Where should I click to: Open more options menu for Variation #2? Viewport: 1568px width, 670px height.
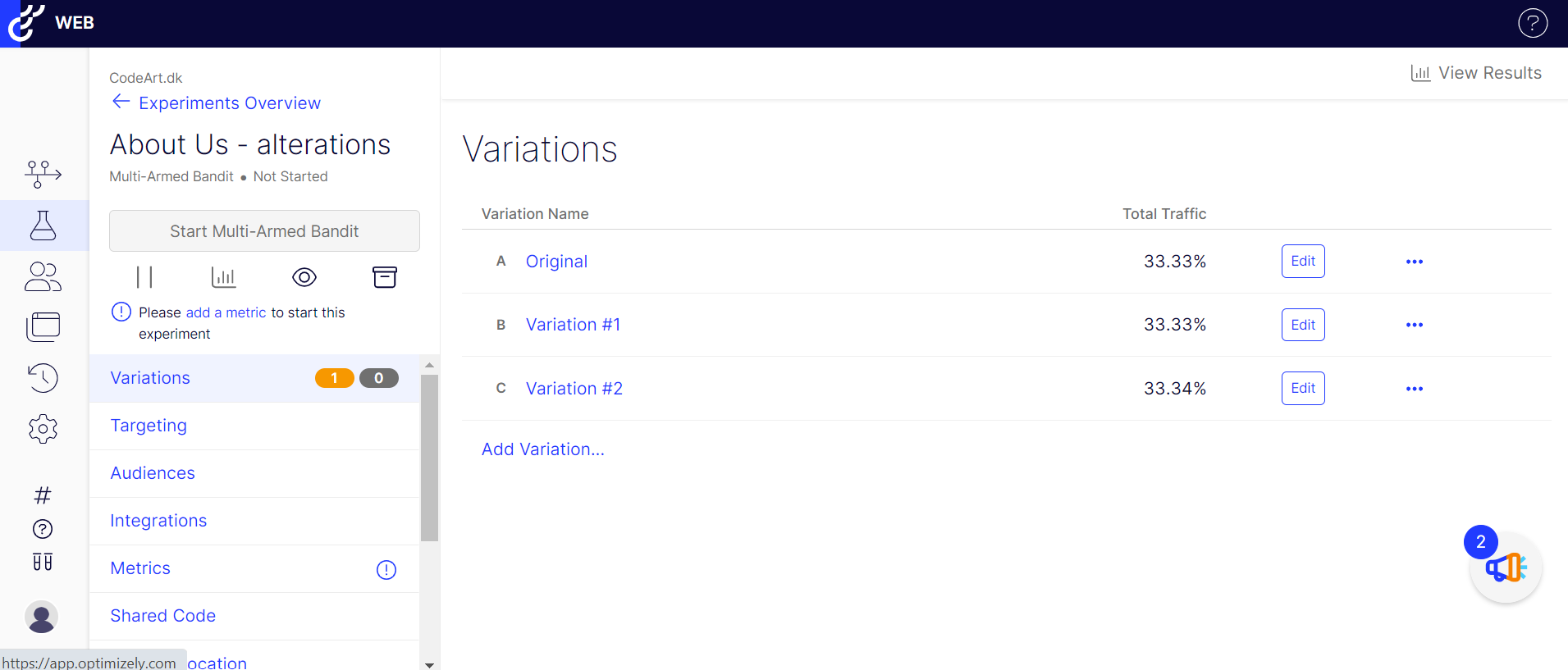(1415, 389)
